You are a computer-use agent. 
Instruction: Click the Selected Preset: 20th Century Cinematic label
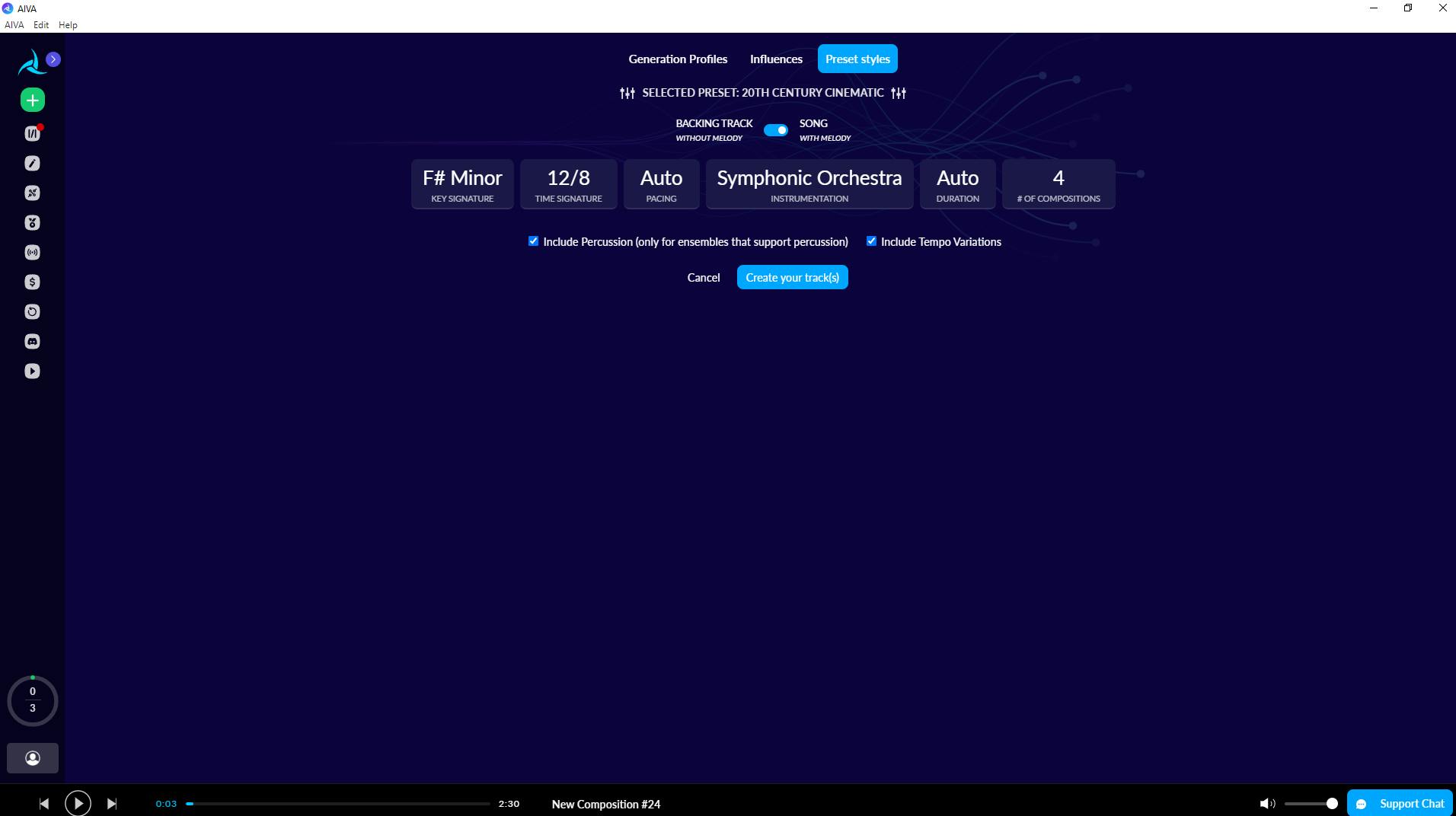pos(763,93)
